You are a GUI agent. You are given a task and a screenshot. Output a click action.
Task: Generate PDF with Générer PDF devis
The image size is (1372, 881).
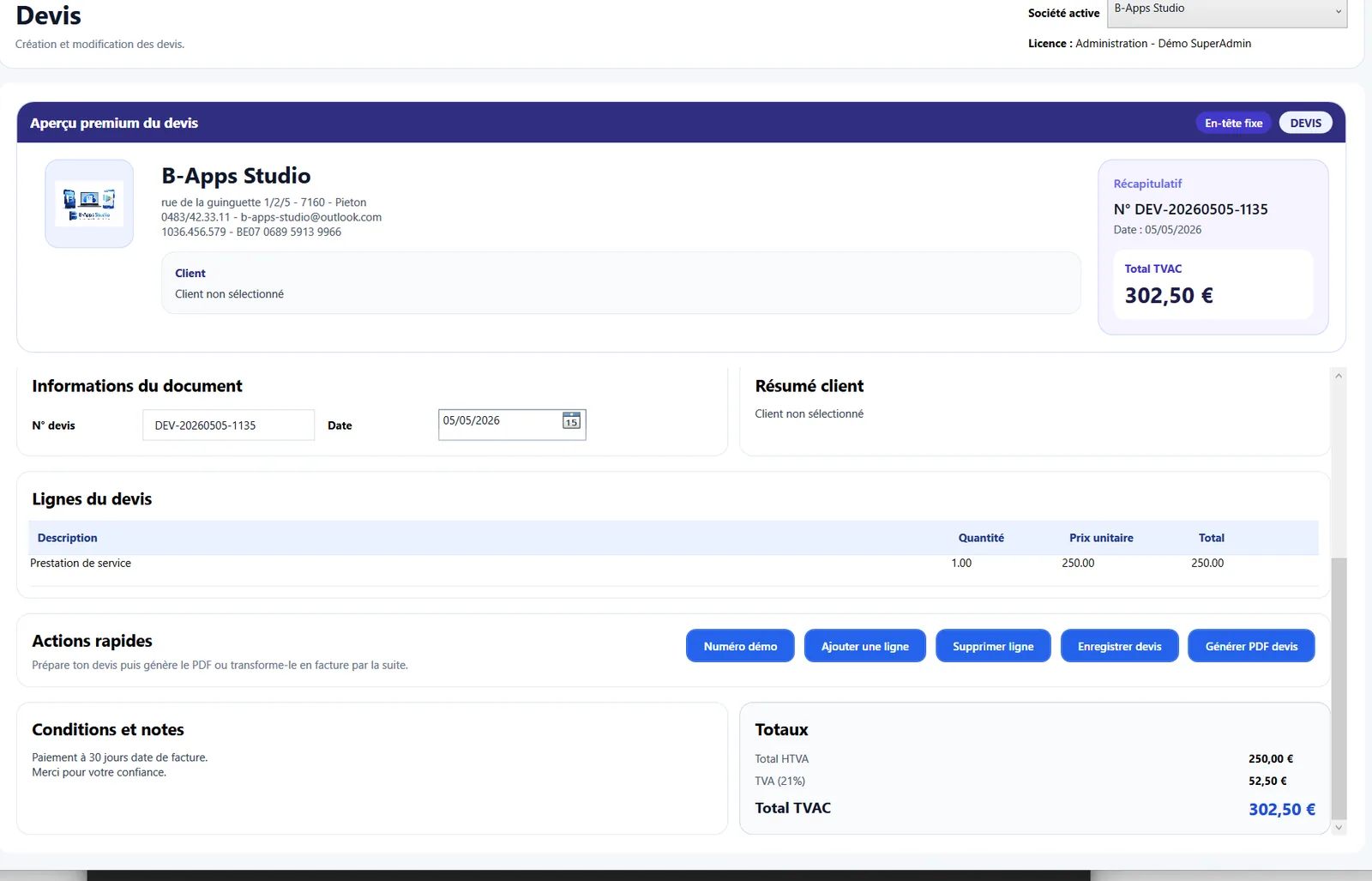click(x=1251, y=646)
